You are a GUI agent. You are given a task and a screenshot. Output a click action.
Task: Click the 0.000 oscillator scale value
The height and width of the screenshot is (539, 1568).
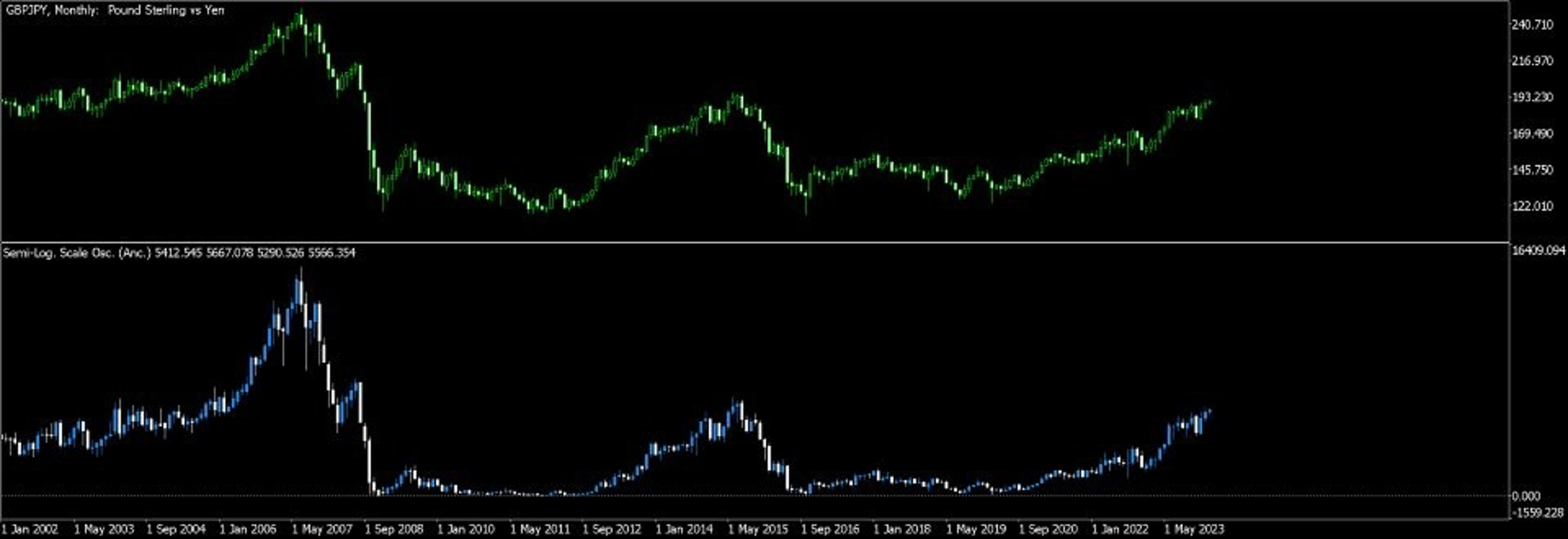[1526, 496]
